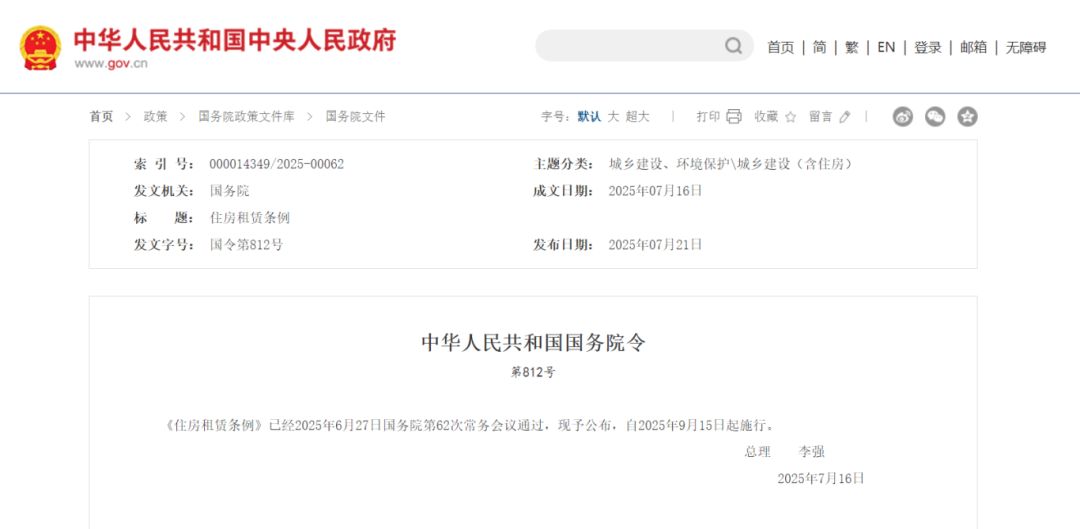Viewport: 1080px width, 529px height.
Task: Click issuing agency value 国务院
Action: pos(229,191)
